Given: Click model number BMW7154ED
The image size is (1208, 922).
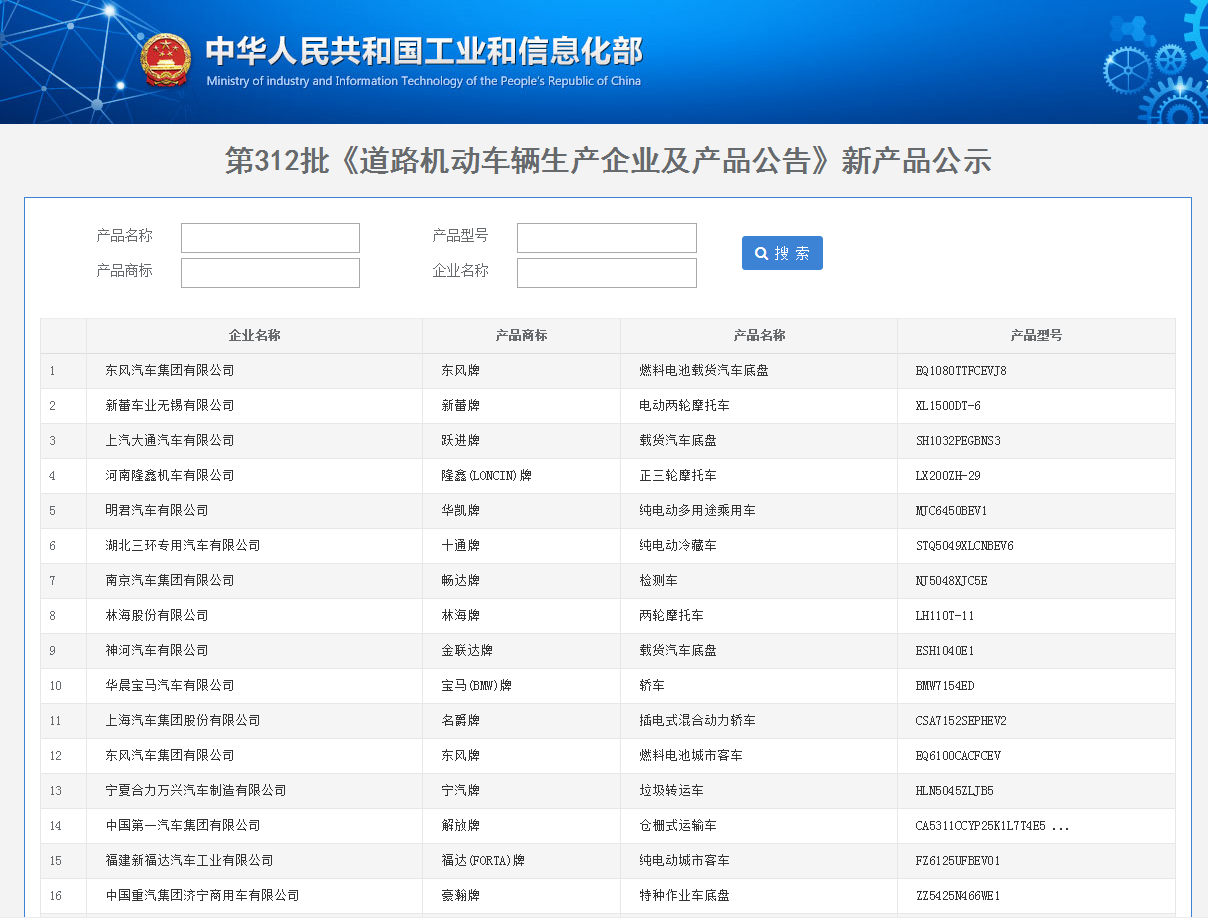Looking at the screenshot, I should coord(945,686).
